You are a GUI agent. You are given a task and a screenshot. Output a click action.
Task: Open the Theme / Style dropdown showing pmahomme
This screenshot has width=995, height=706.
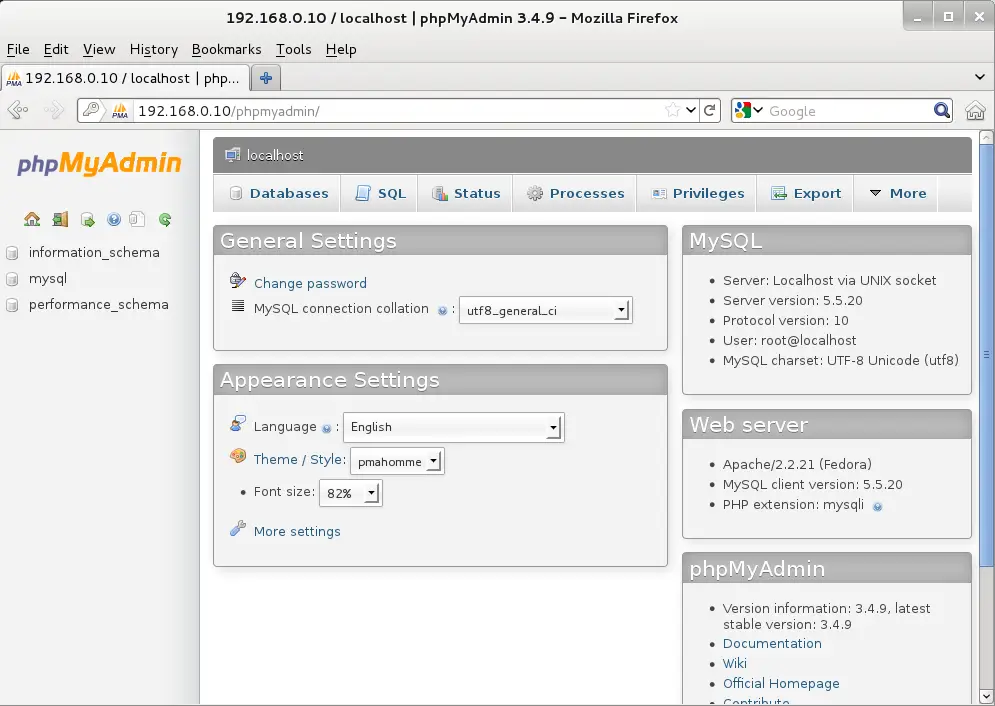click(397, 461)
